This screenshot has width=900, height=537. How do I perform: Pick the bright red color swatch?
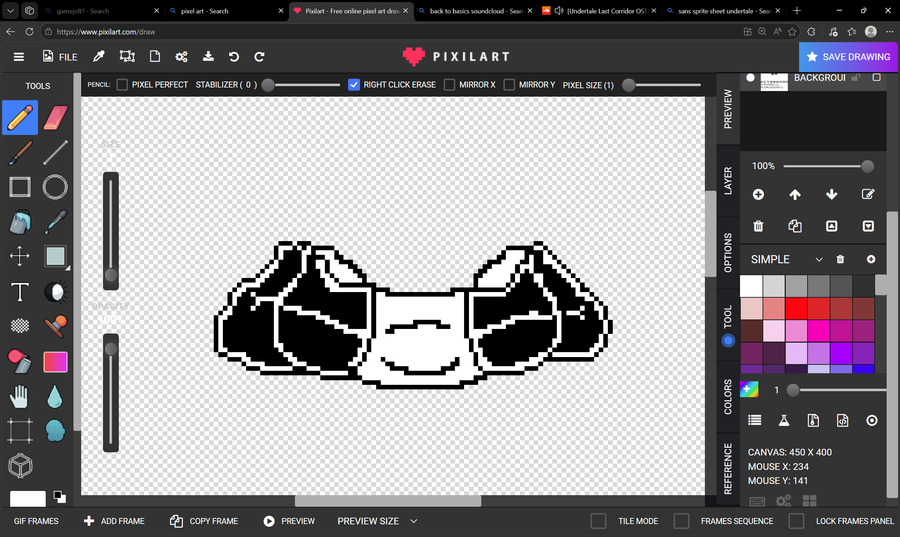coord(796,309)
